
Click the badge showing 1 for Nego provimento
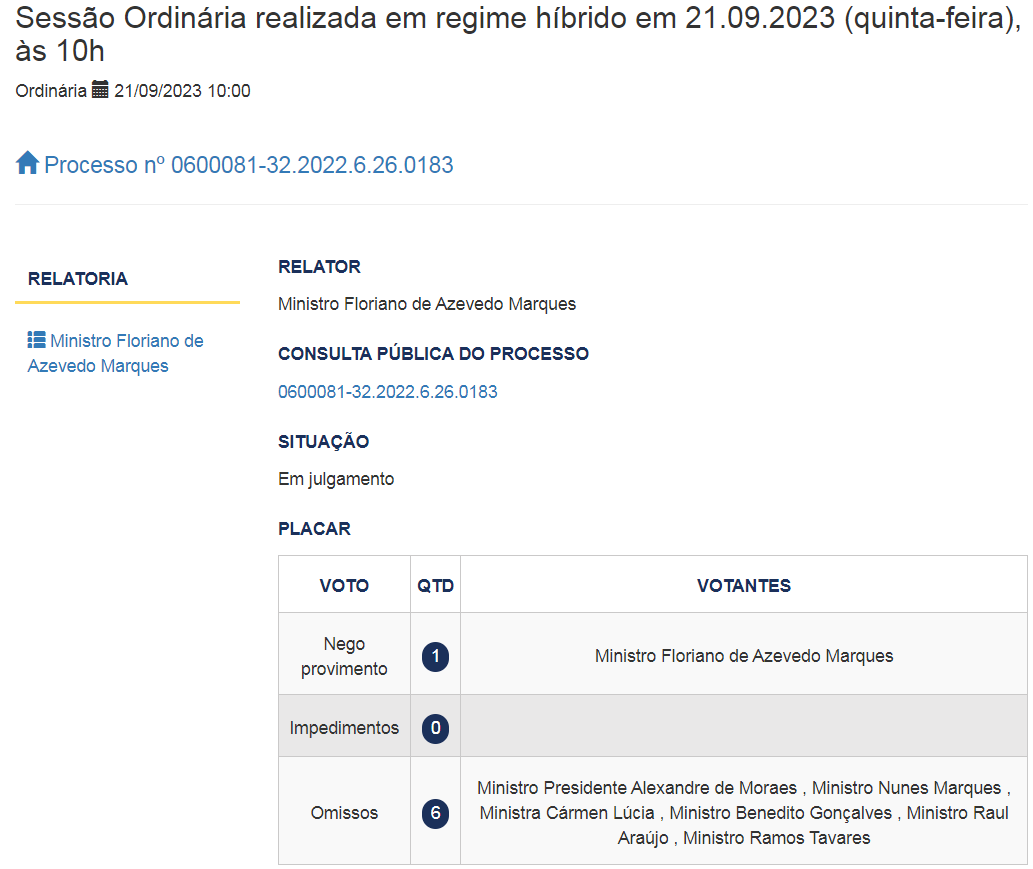coord(435,656)
